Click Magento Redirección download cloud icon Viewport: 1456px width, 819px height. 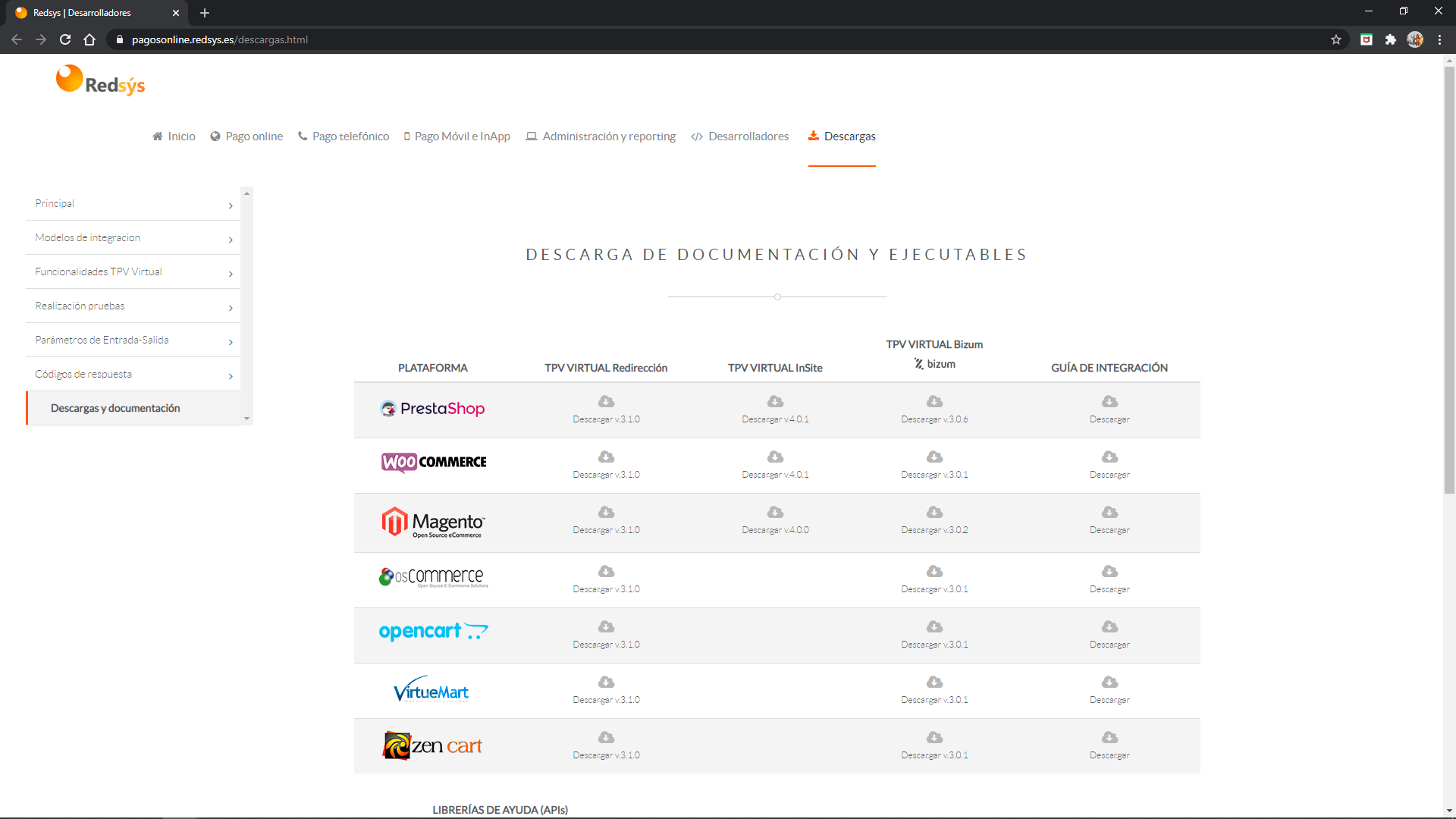click(x=606, y=512)
